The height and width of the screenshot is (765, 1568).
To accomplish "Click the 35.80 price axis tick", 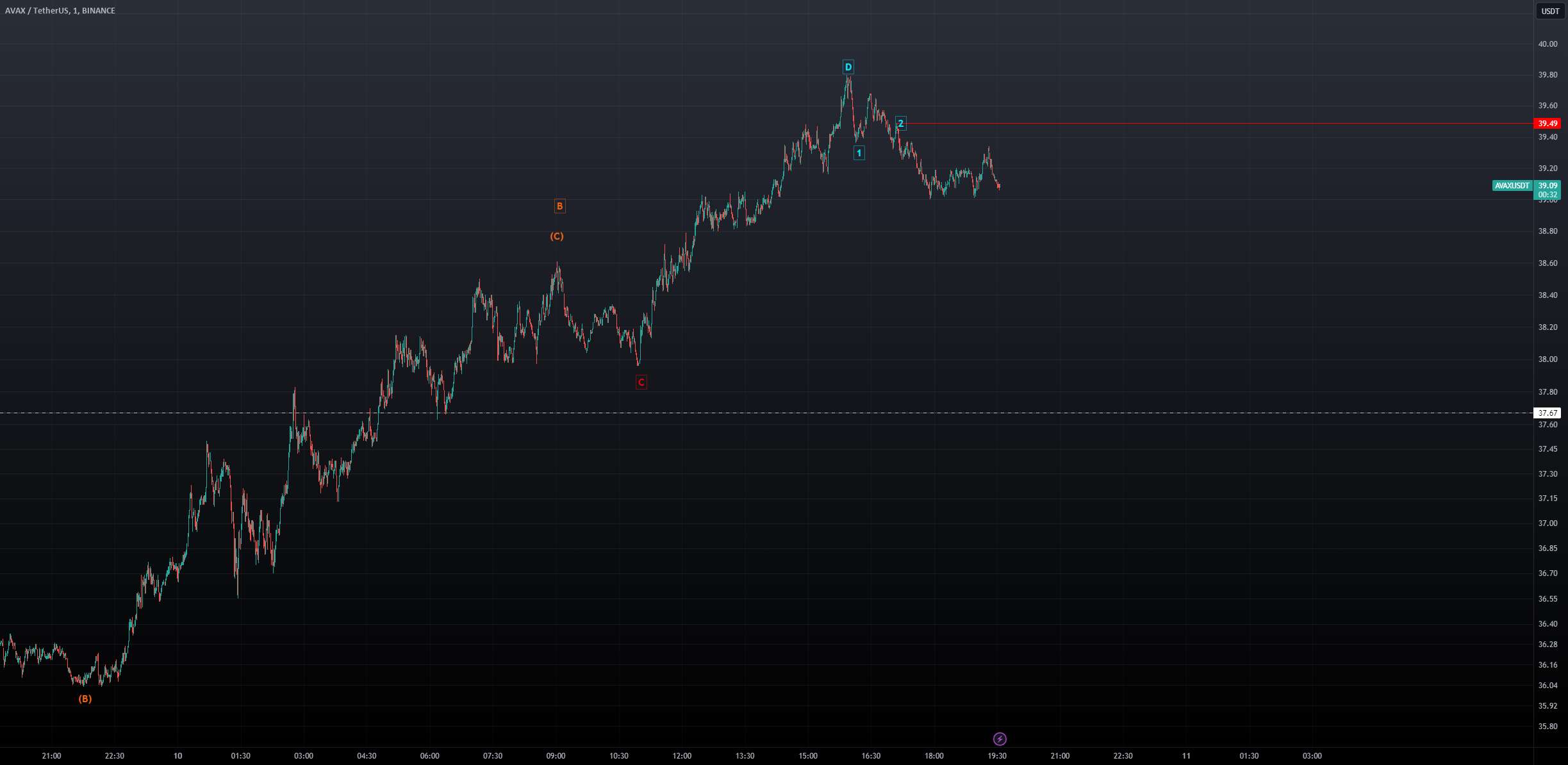I will [x=1547, y=727].
